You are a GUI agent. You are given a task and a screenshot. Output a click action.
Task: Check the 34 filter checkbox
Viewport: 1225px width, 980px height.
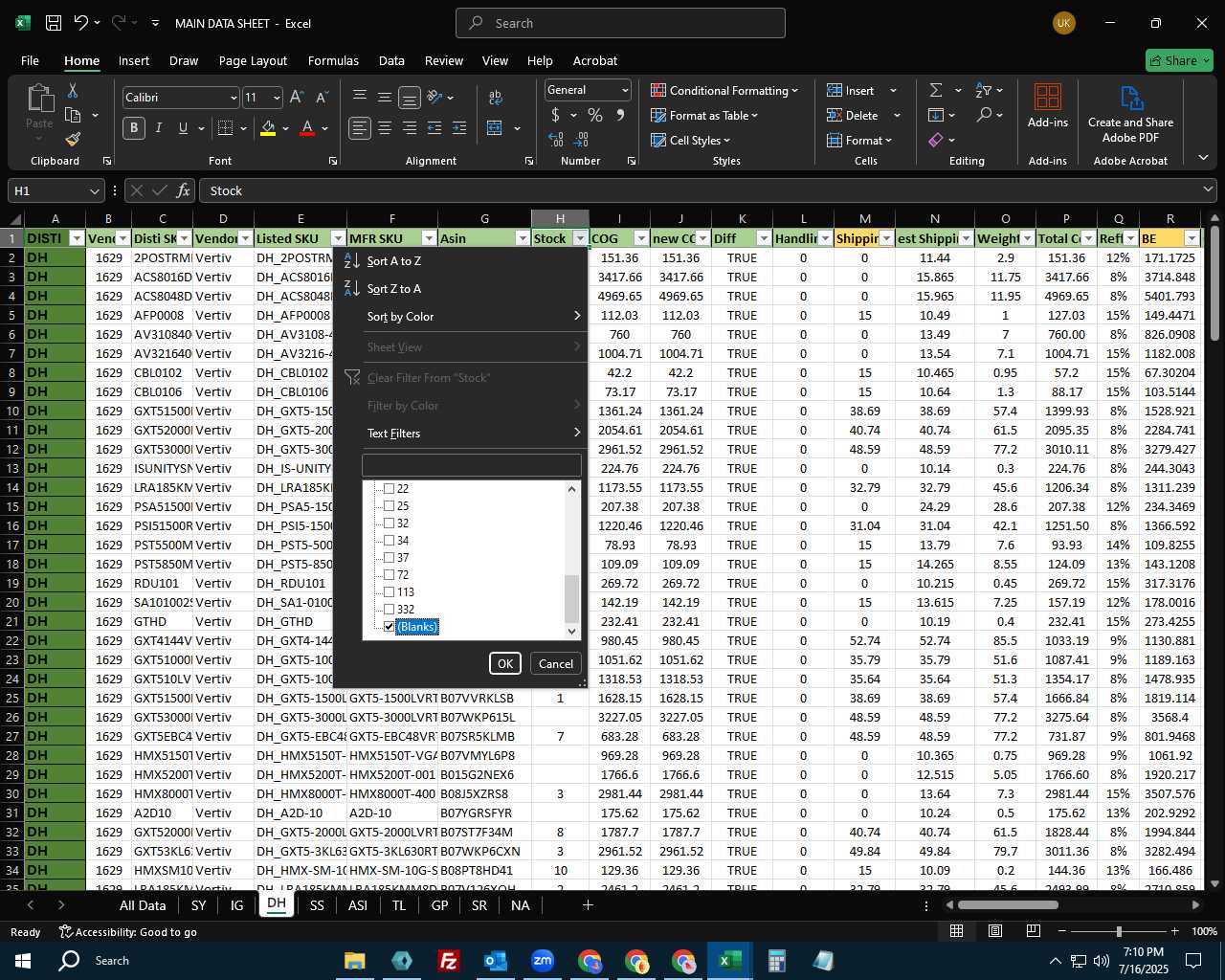point(389,540)
